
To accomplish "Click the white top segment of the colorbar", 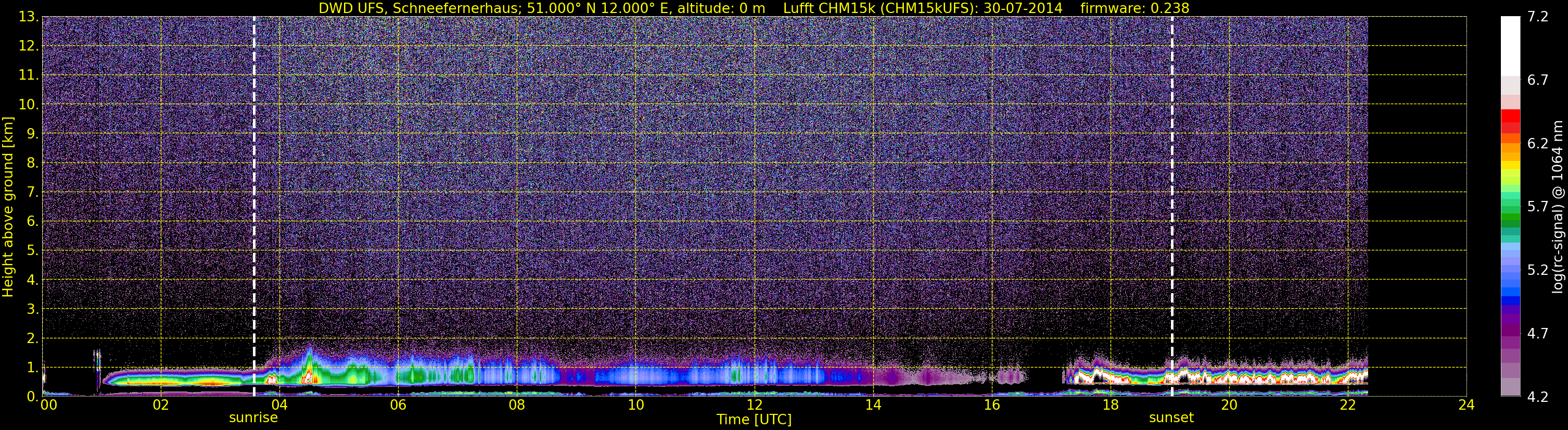I will [x=1510, y=46].
